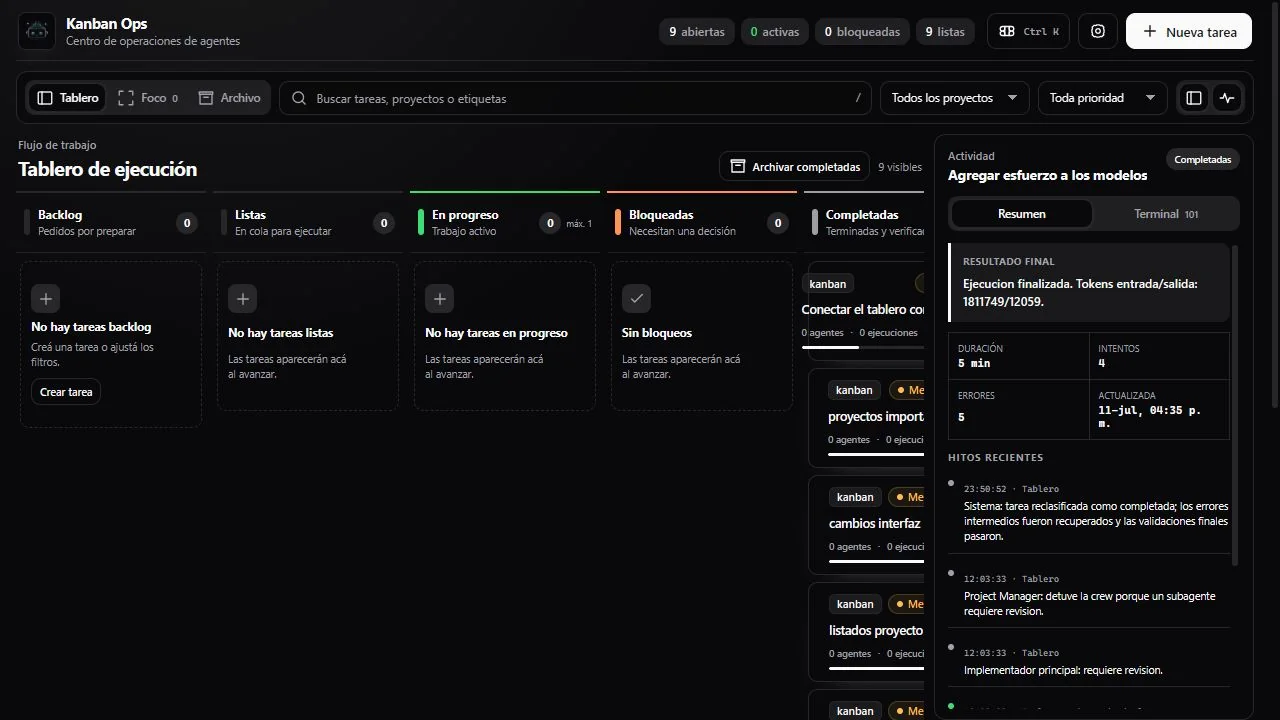Click Crear tarea in the Backlog column

pos(66,392)
